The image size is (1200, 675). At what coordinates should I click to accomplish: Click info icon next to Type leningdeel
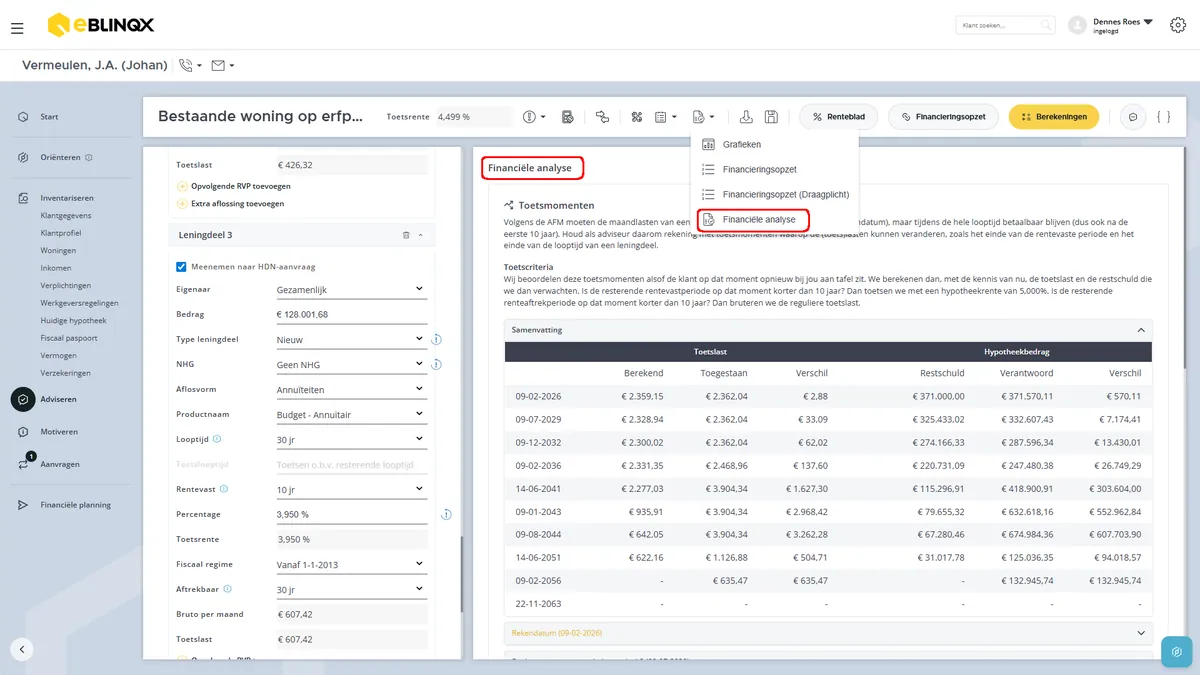437,340
